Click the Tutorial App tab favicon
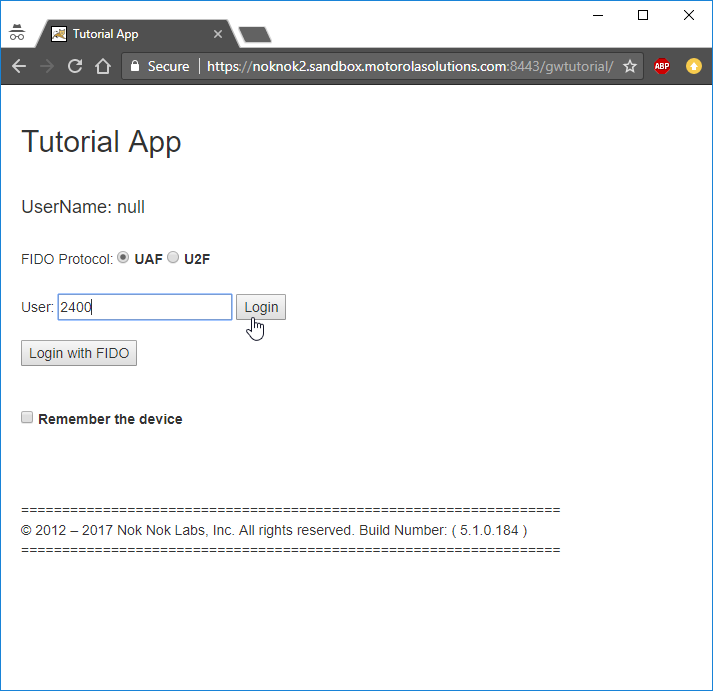Image resolution: width=713 pixels, height=691 pixels. tap(59, 34)
